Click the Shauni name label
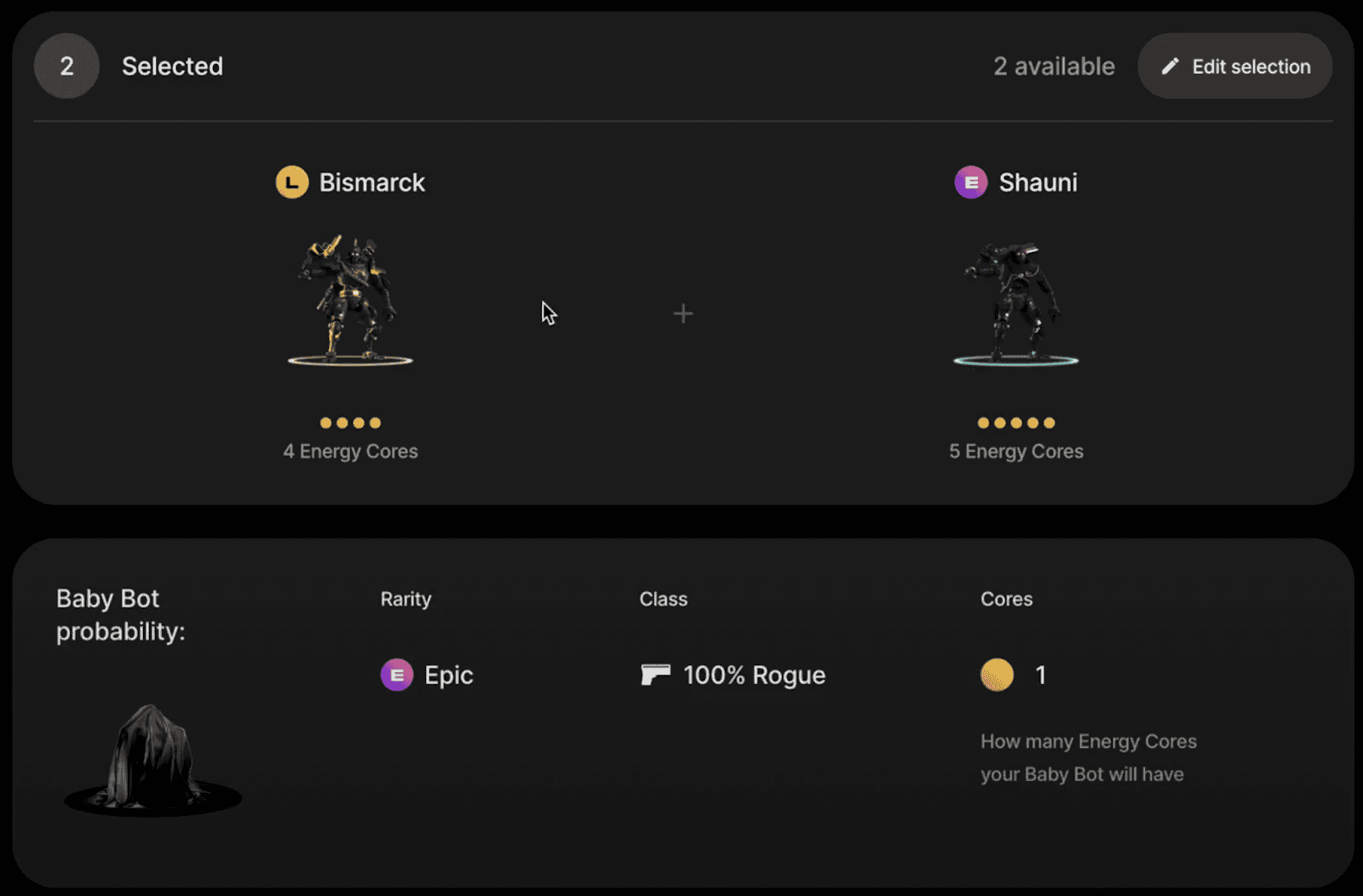This screenshot has width=1363, height=896. (1038, 182)
